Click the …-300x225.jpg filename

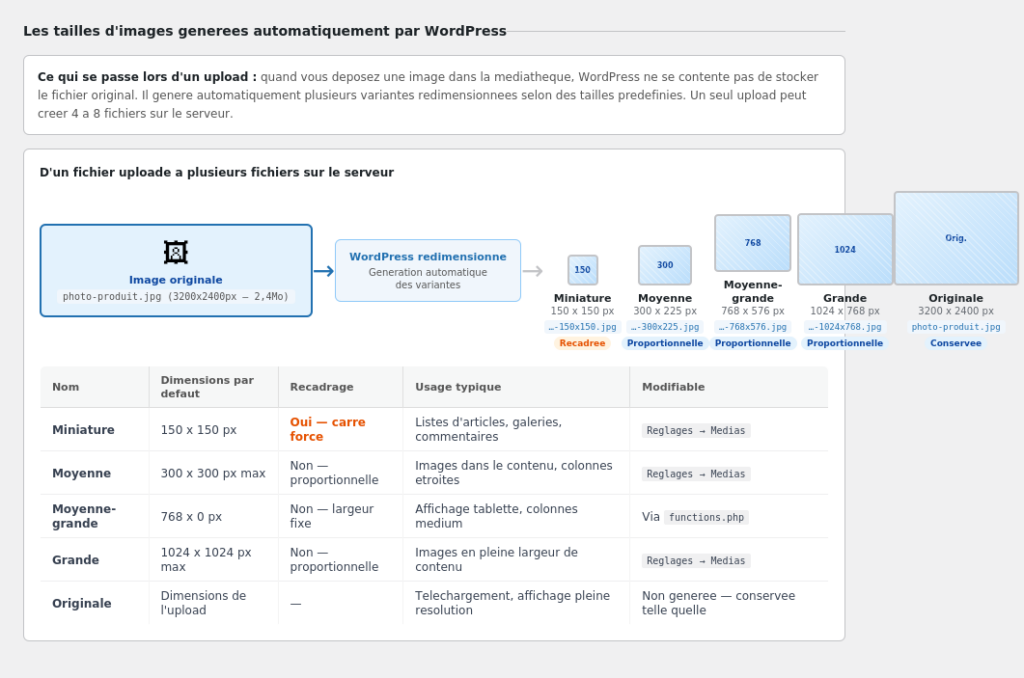[665, 327]
